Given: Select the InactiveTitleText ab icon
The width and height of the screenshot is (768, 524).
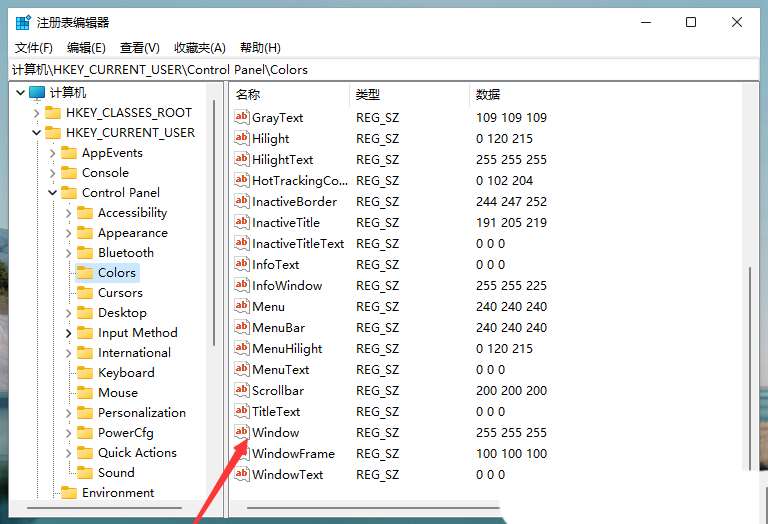Looking at the screenshot, I should pyautogui.click(x=241, y=243).
